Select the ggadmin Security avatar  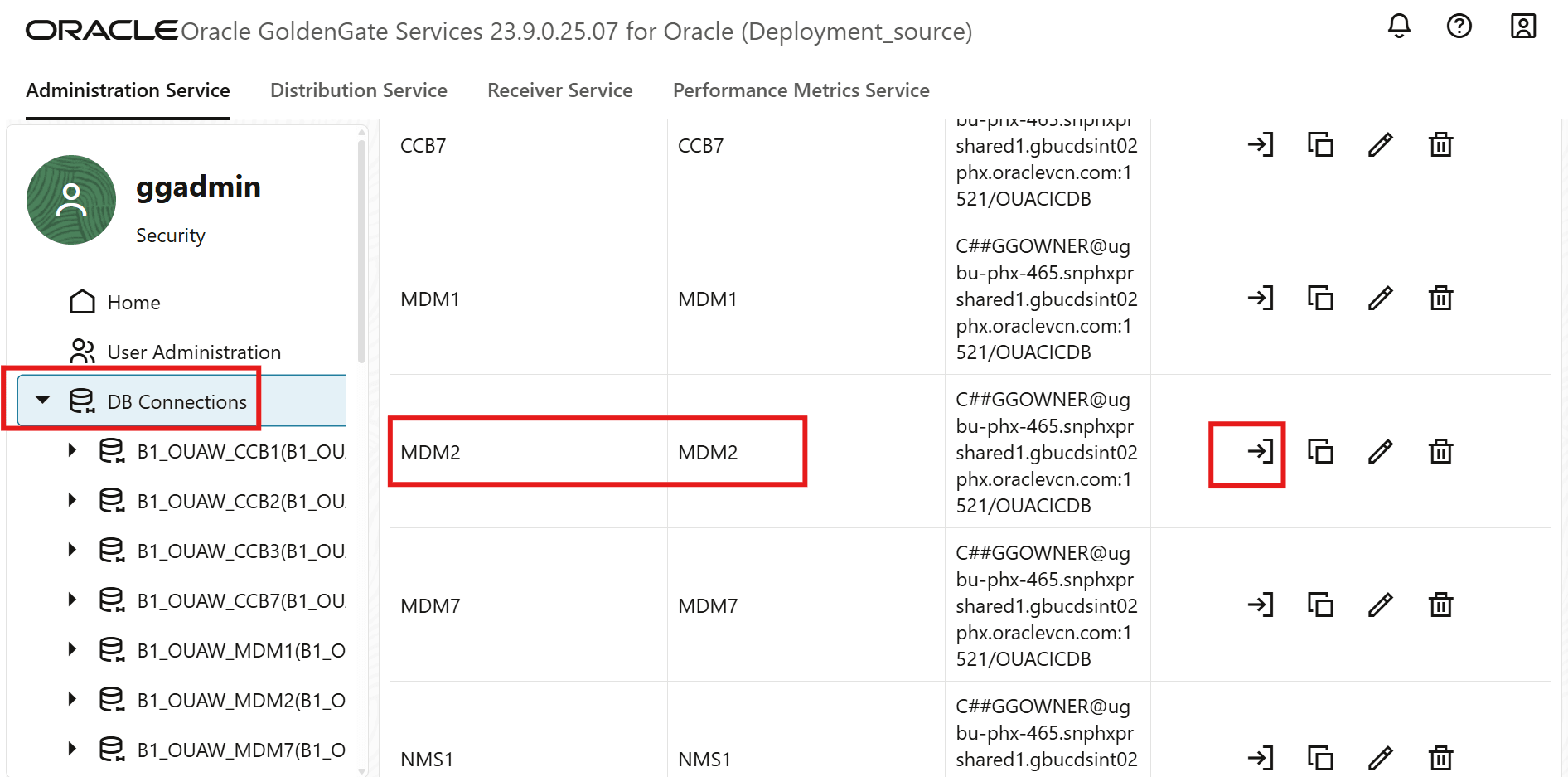click(x=71, y=200)
